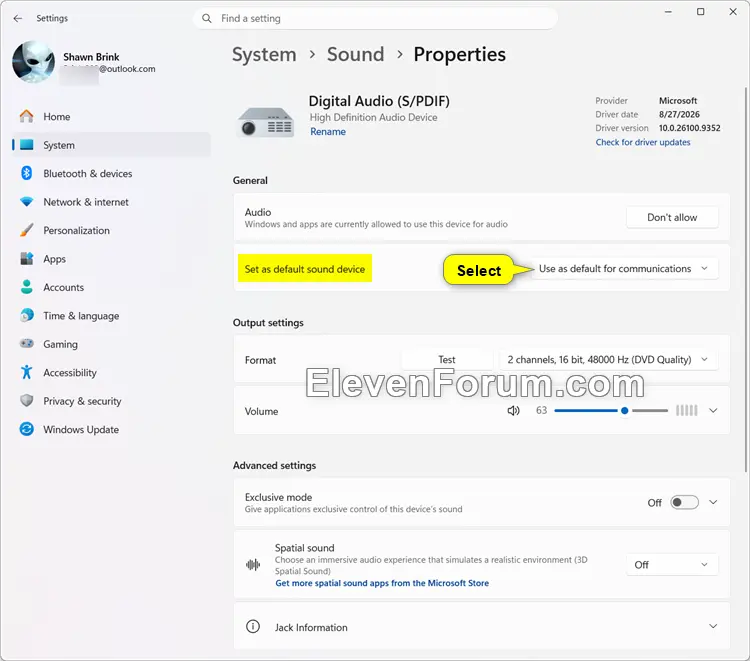Click the back arrow icon
The width and height of the screenshot is (750, 661).
(x=18, y=18)
